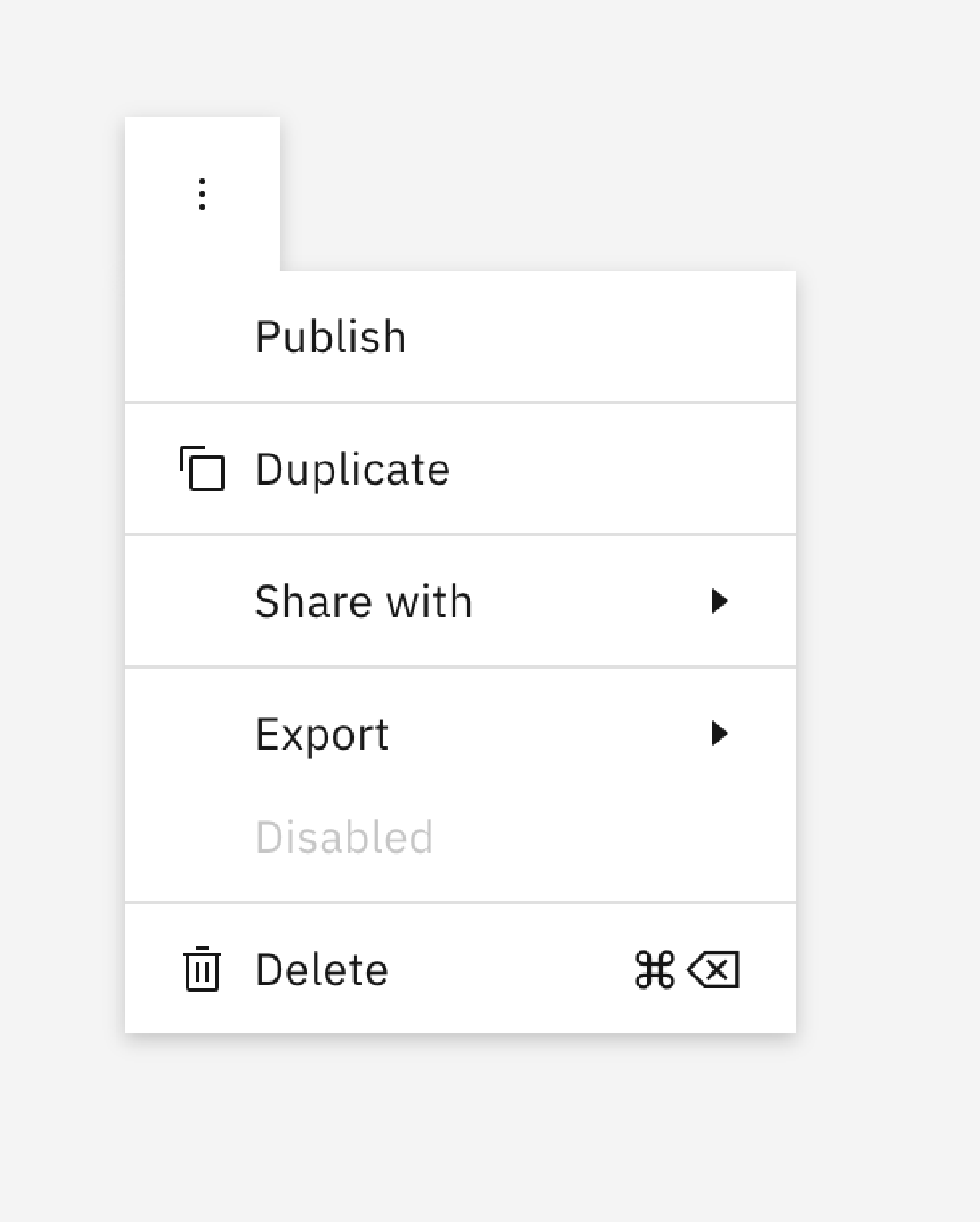The image size is (980, 1222).
Task: Click the submenu arrow icon next to Share with
Action: click(720, 601)
